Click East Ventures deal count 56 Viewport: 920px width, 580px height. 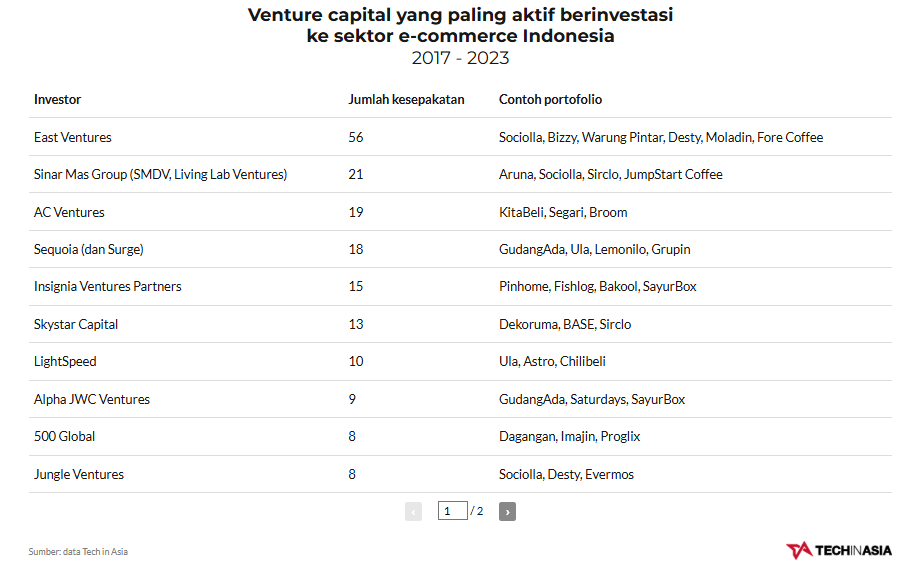pyautogui.click(x=356, y=137)
